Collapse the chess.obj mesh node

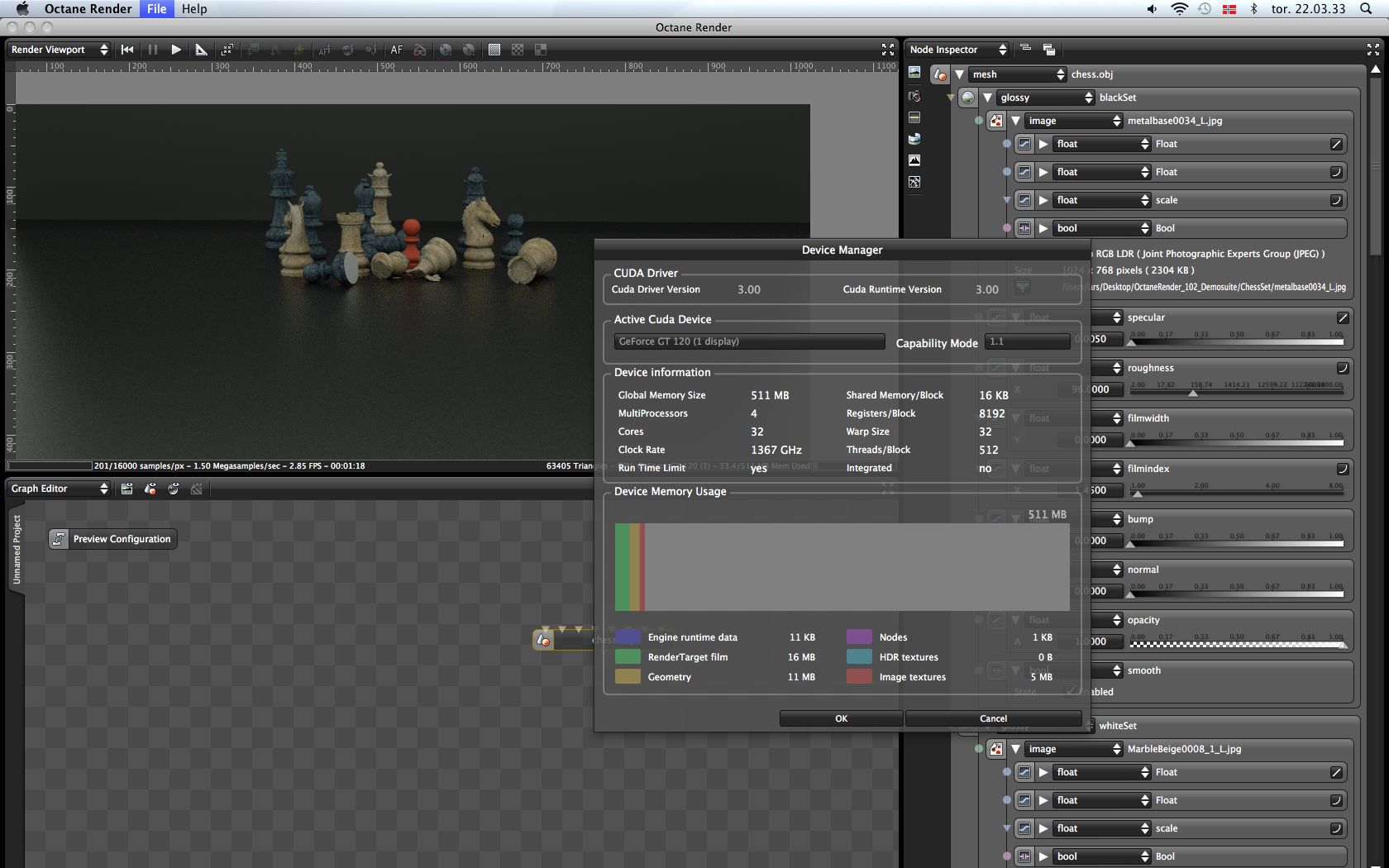(x=959, y=74)
